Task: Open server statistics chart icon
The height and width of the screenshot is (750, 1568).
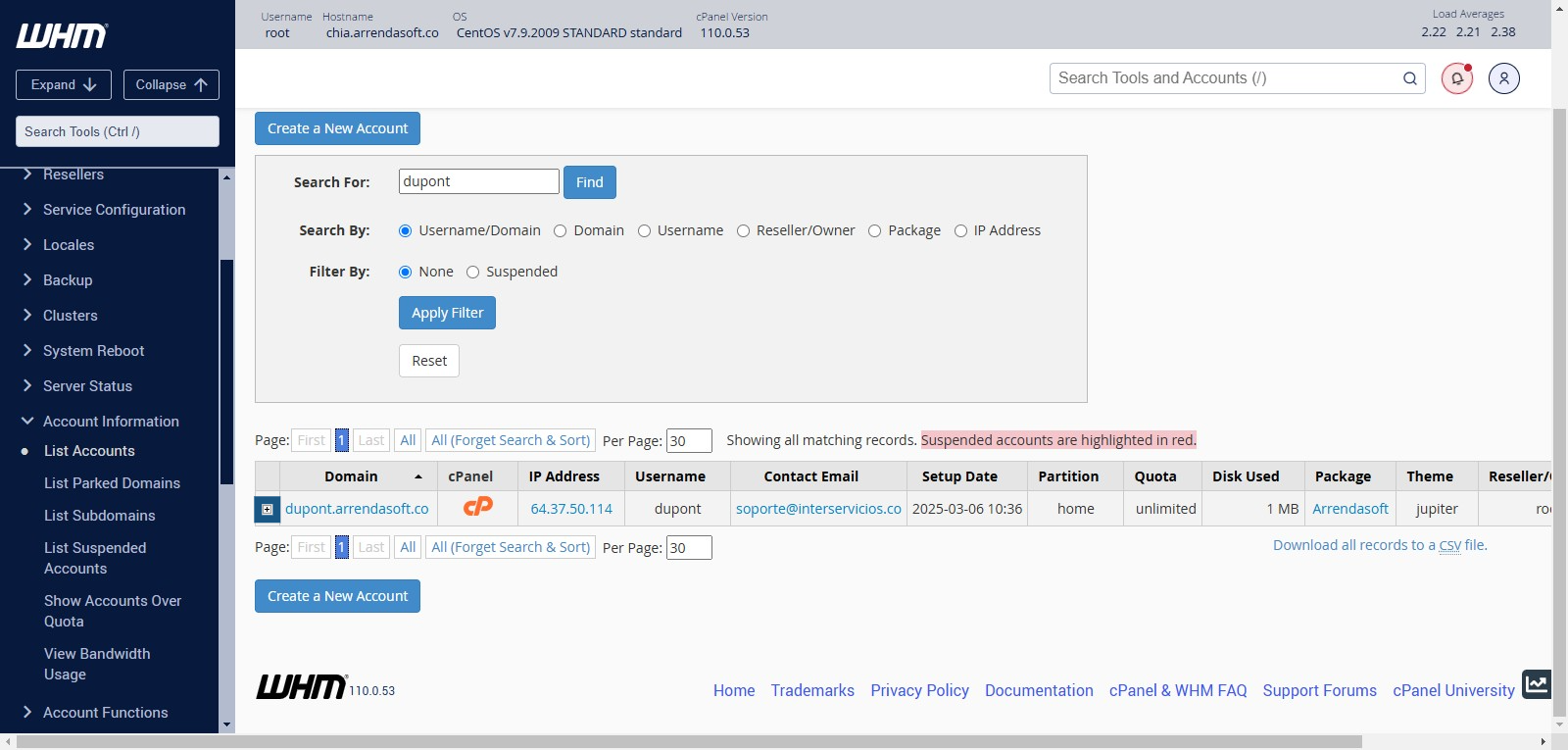Action: pyautogui.click(x=1536, y=683)
